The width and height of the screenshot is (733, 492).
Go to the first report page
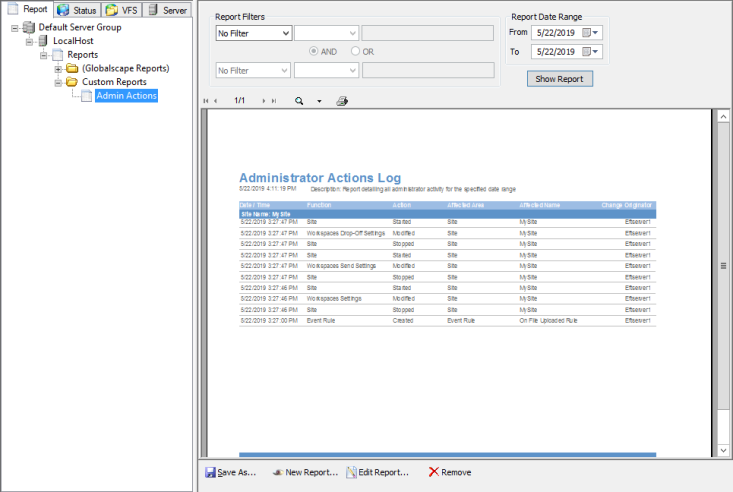tap(206, 101)
